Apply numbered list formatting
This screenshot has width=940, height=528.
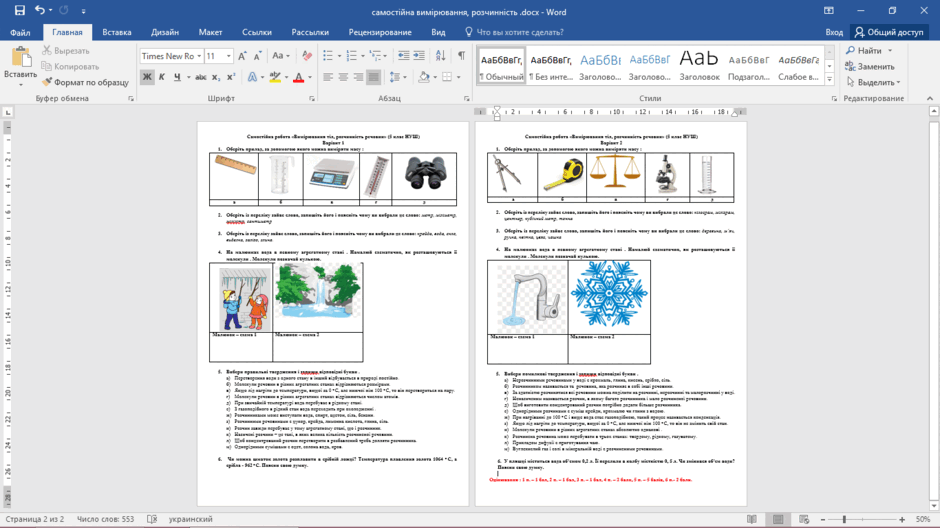(x=351, y=56)
